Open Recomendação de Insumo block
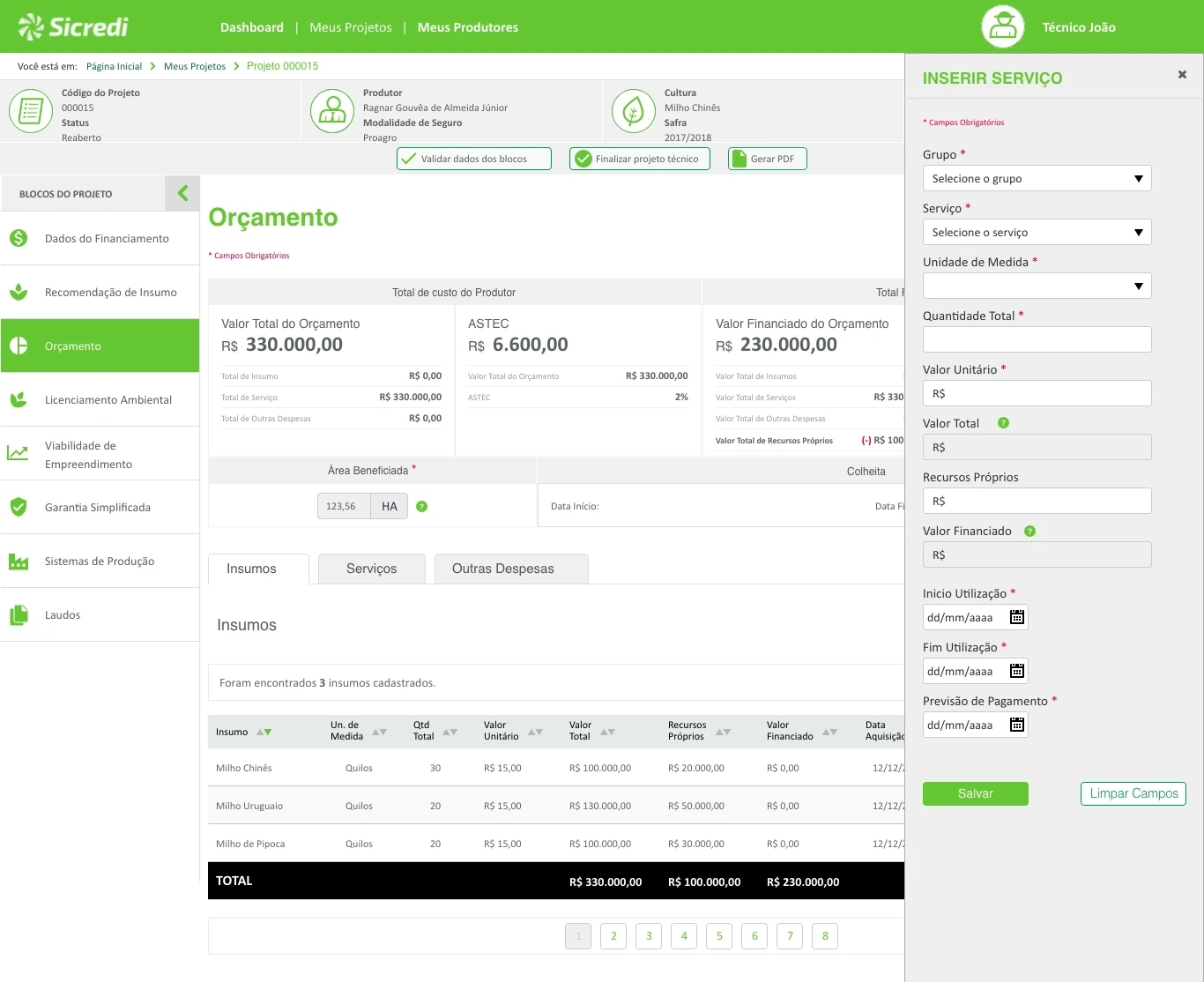Screen dimensions: 1204x982 pyautogui.click(x=100, y=292)
